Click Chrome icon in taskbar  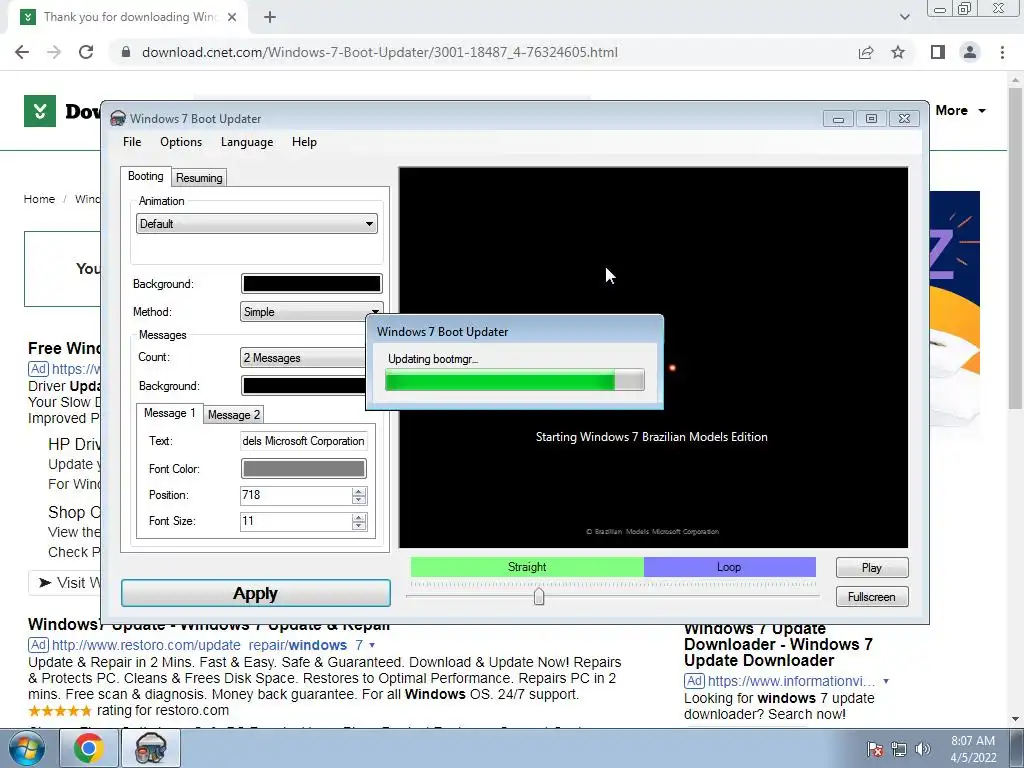point(88,748)
